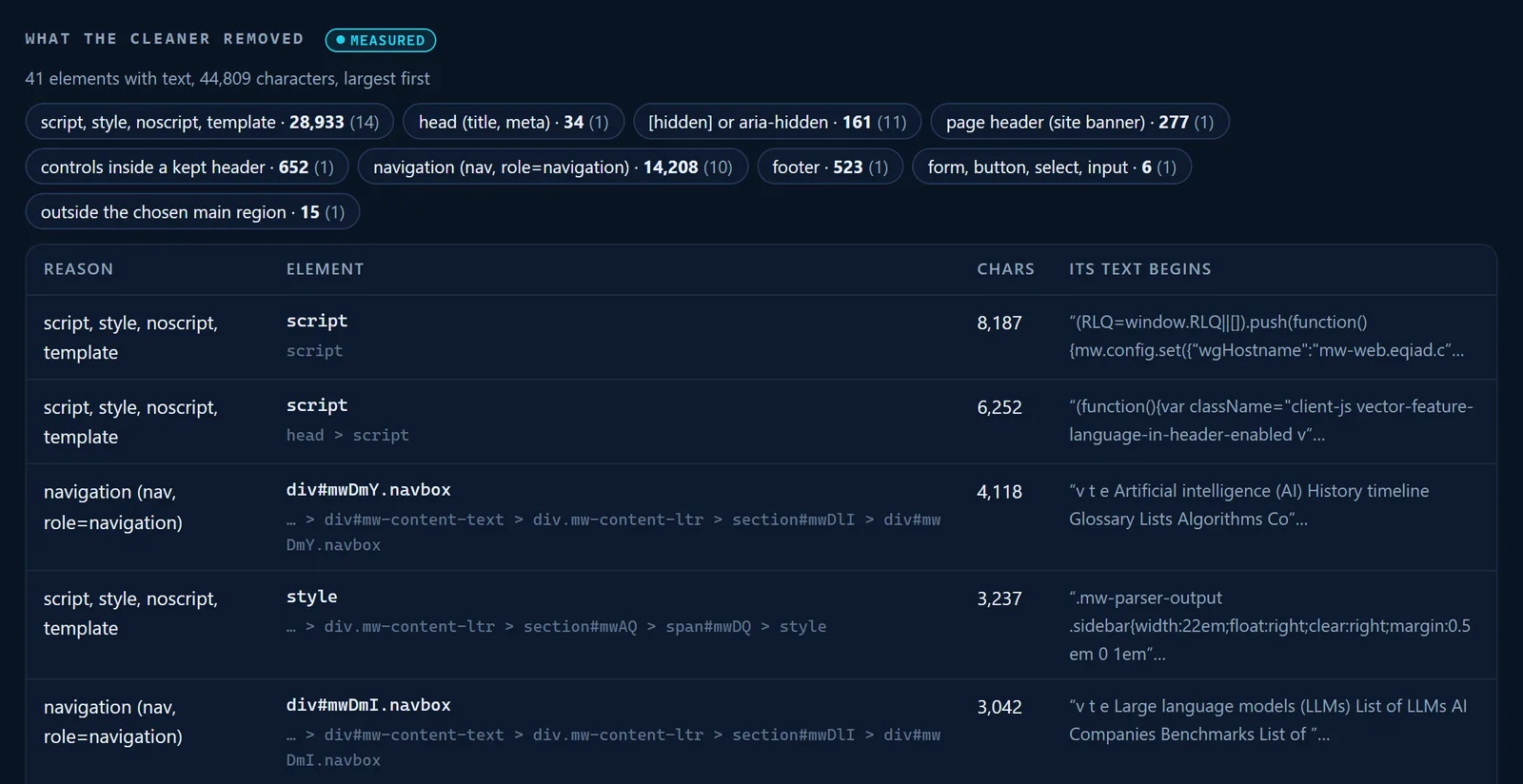Select "controls inside a kept header · 652" chip

[x=187, y=167]
